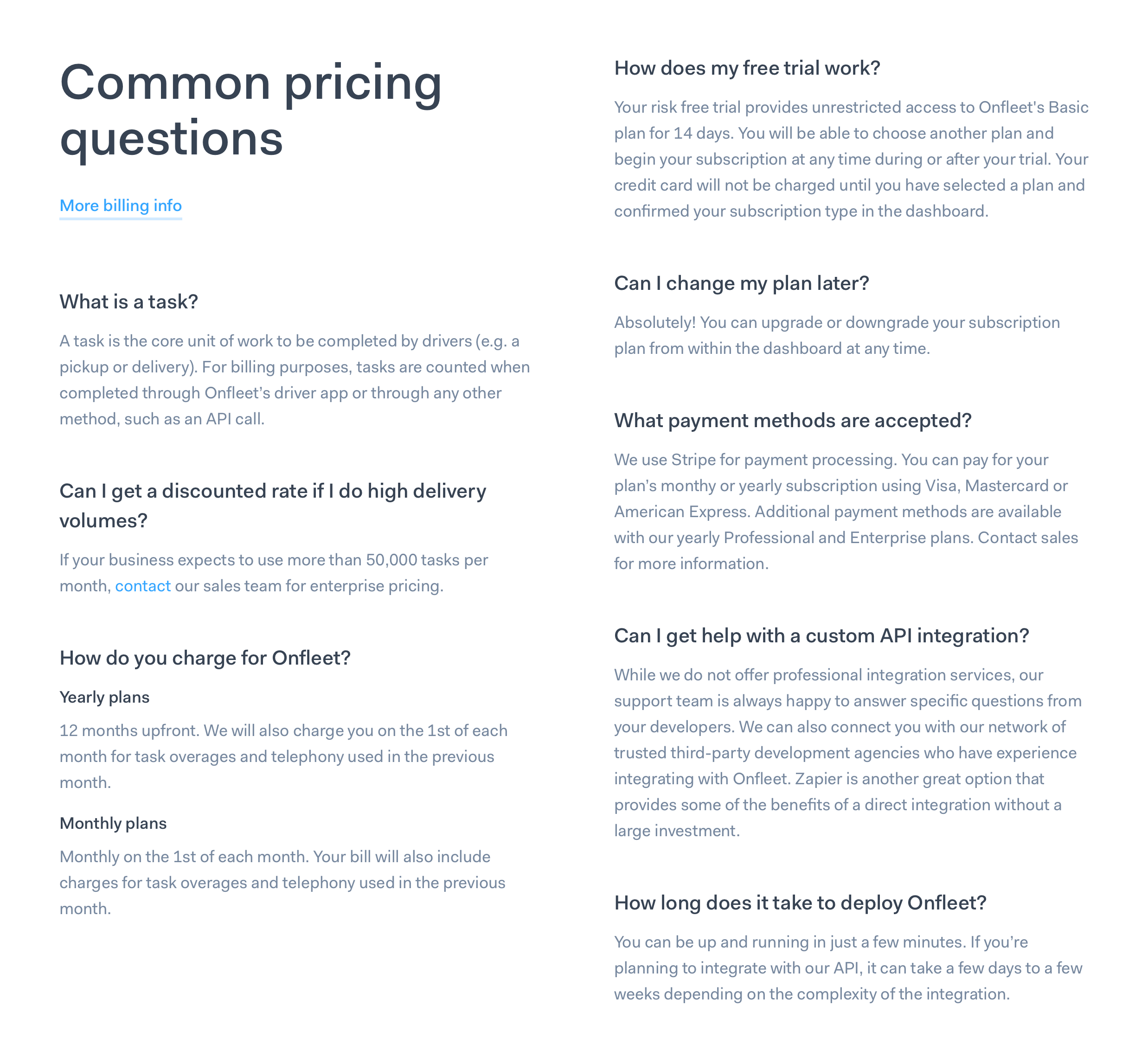1148x1063 pixels.
Task: Click the Common pricing questions title
Action: (x=251, y=110)
